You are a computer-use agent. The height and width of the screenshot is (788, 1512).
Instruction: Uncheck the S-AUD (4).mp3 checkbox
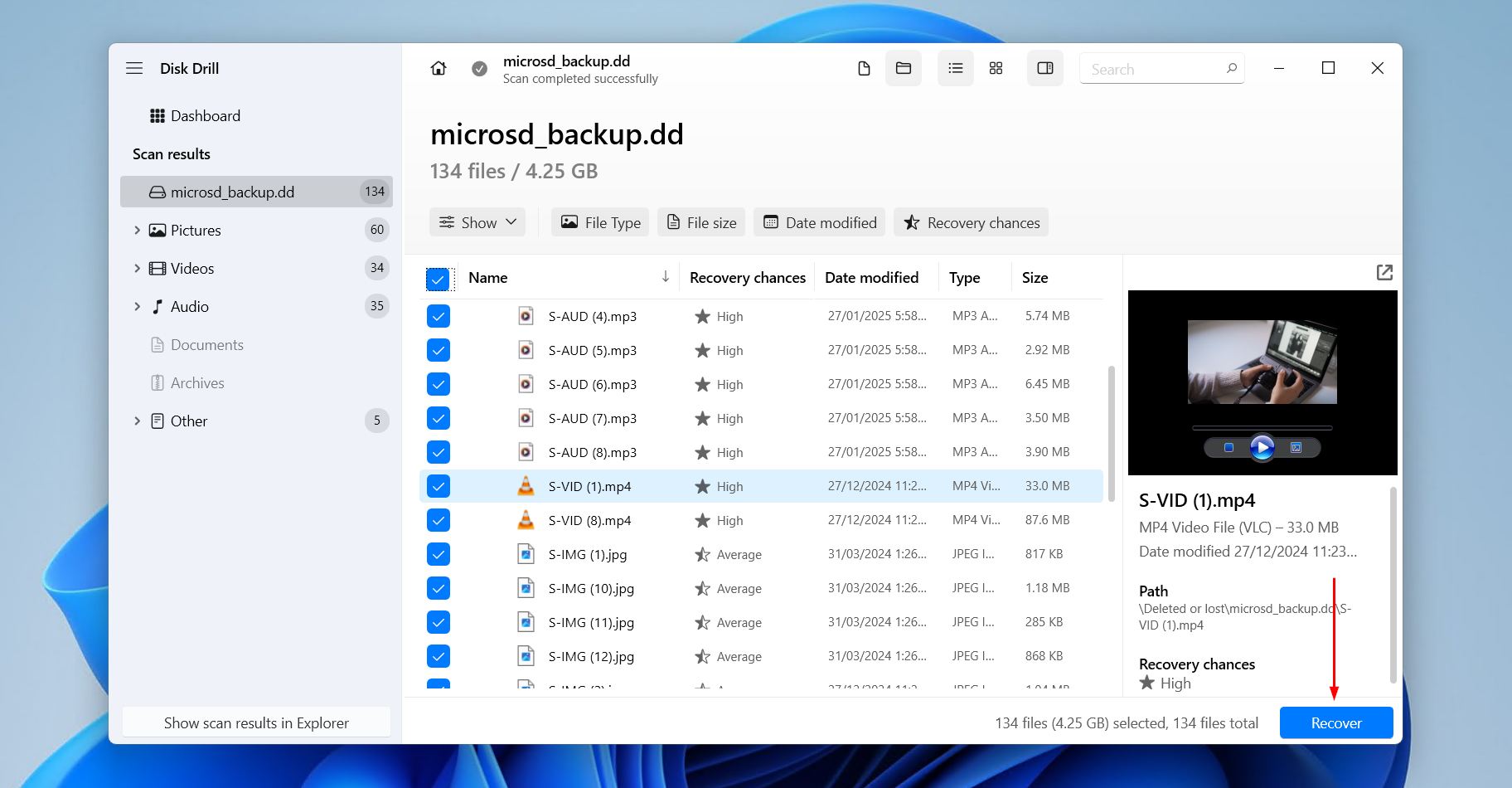439,316
